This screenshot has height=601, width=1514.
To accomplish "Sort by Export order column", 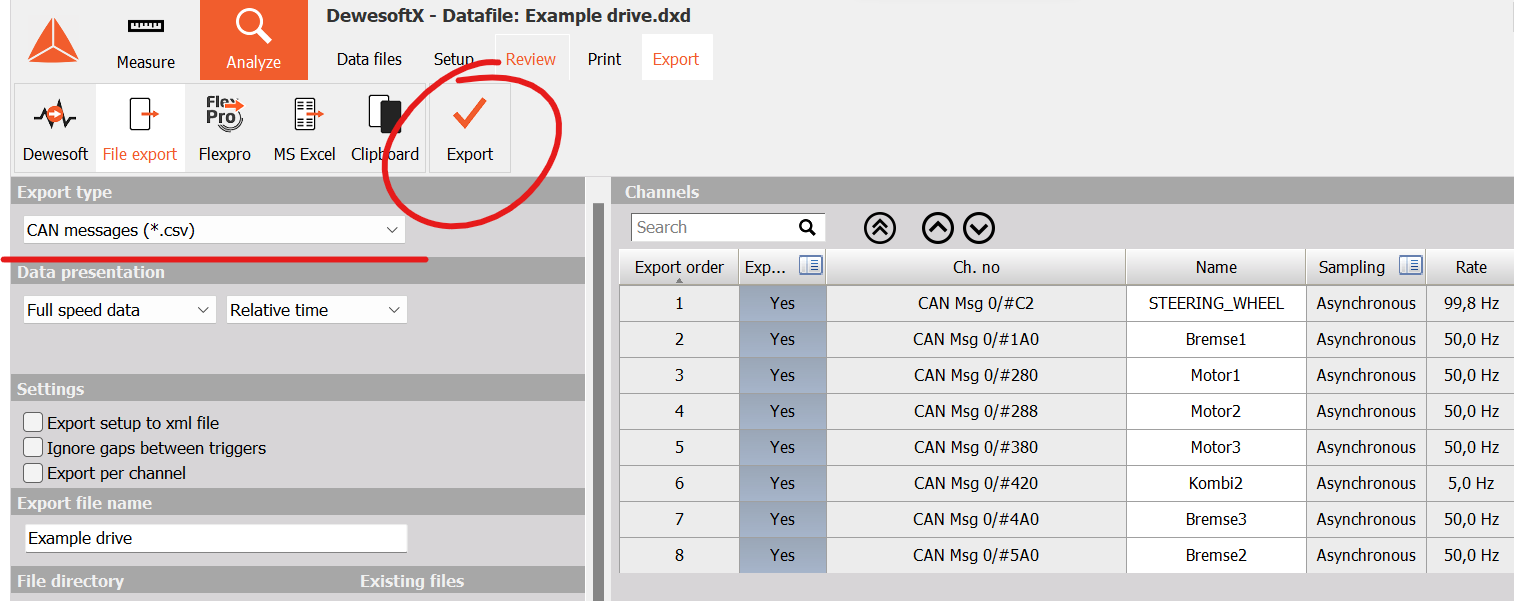I will click(679, 267).
